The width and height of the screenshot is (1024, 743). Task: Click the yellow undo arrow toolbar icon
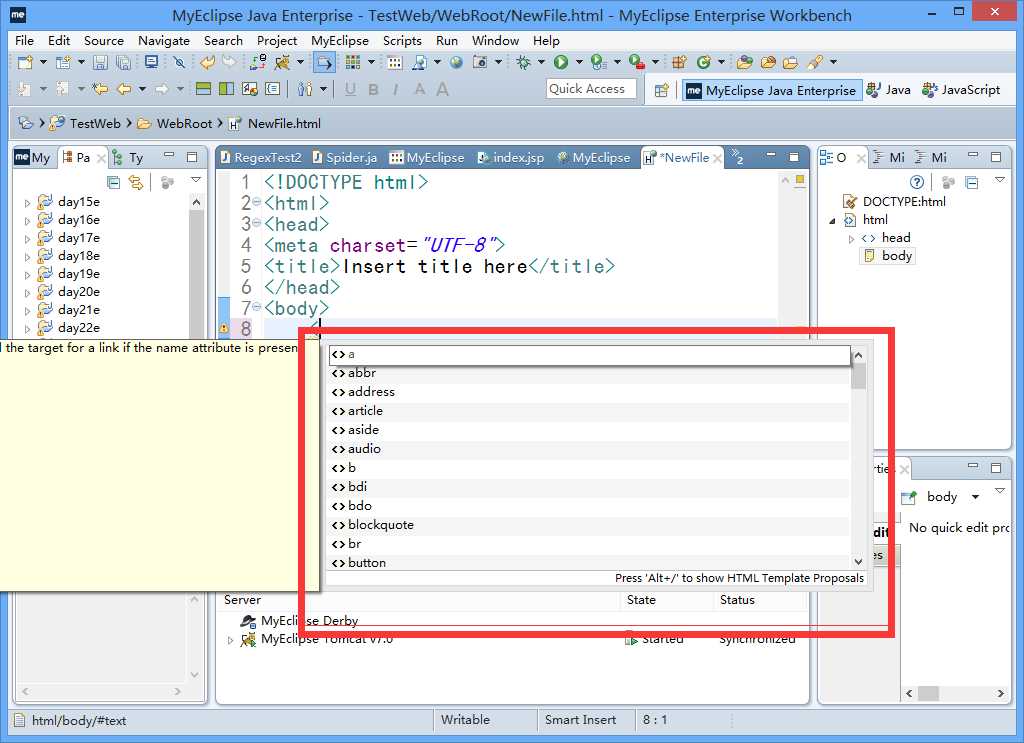point(207,62)
